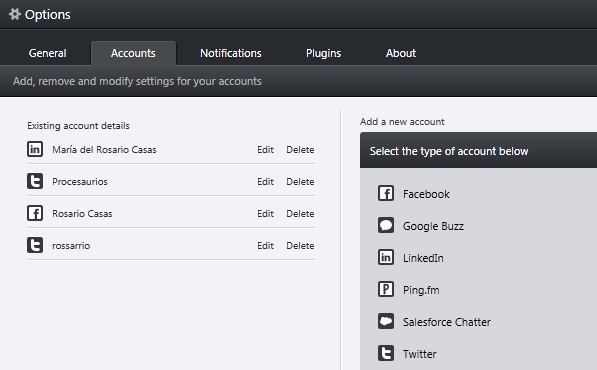This screenshot has height=370, width=597.
Task: Click the Twitter icon next to Procesaurios
Action: pyautogui.click(x=35, y=181)
